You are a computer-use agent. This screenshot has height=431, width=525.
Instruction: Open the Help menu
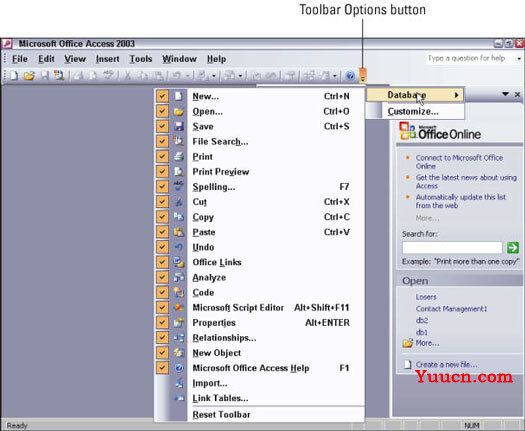(216, 59)
